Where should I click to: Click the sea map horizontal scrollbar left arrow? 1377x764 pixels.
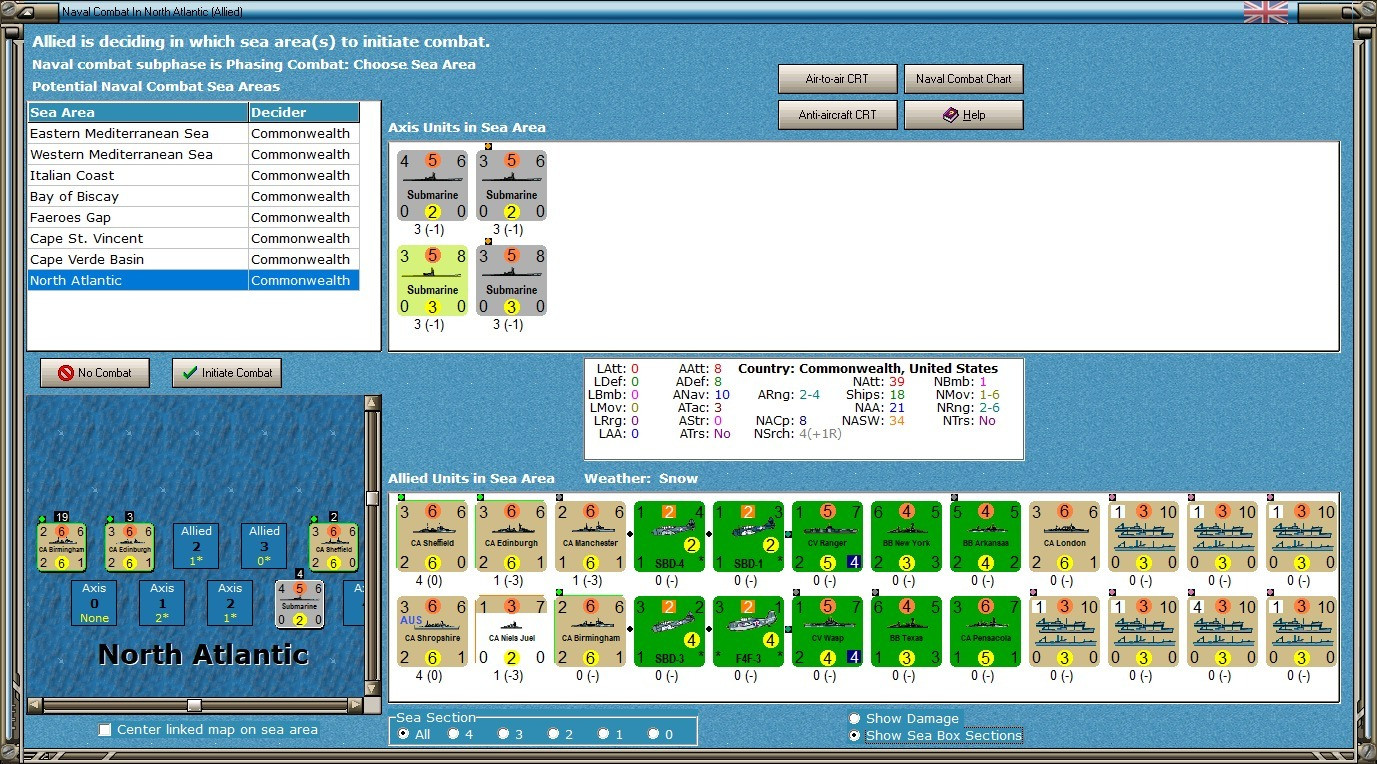tap(35, 705)
